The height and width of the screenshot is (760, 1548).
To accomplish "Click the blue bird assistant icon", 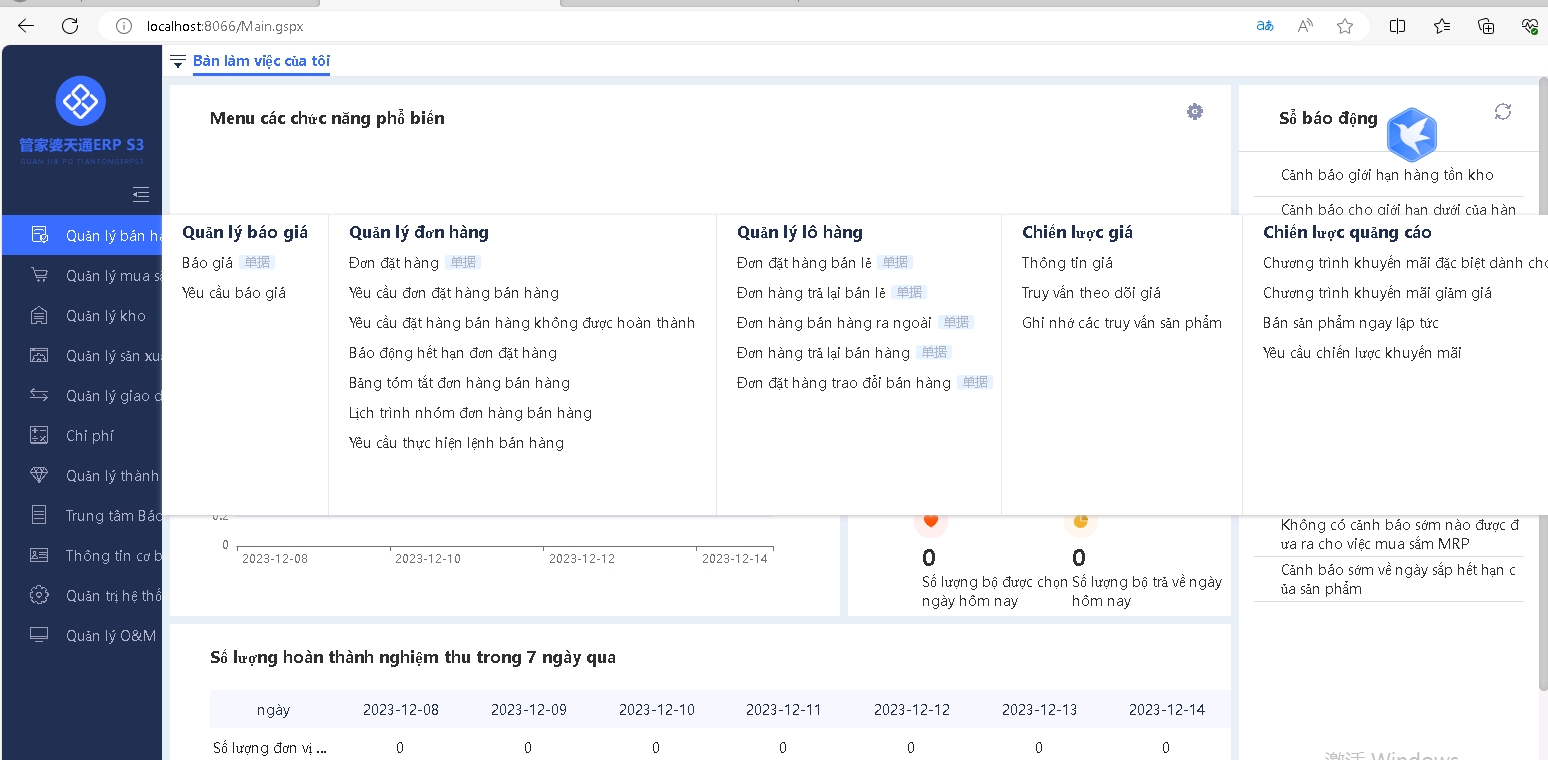I will [1412, 135].
